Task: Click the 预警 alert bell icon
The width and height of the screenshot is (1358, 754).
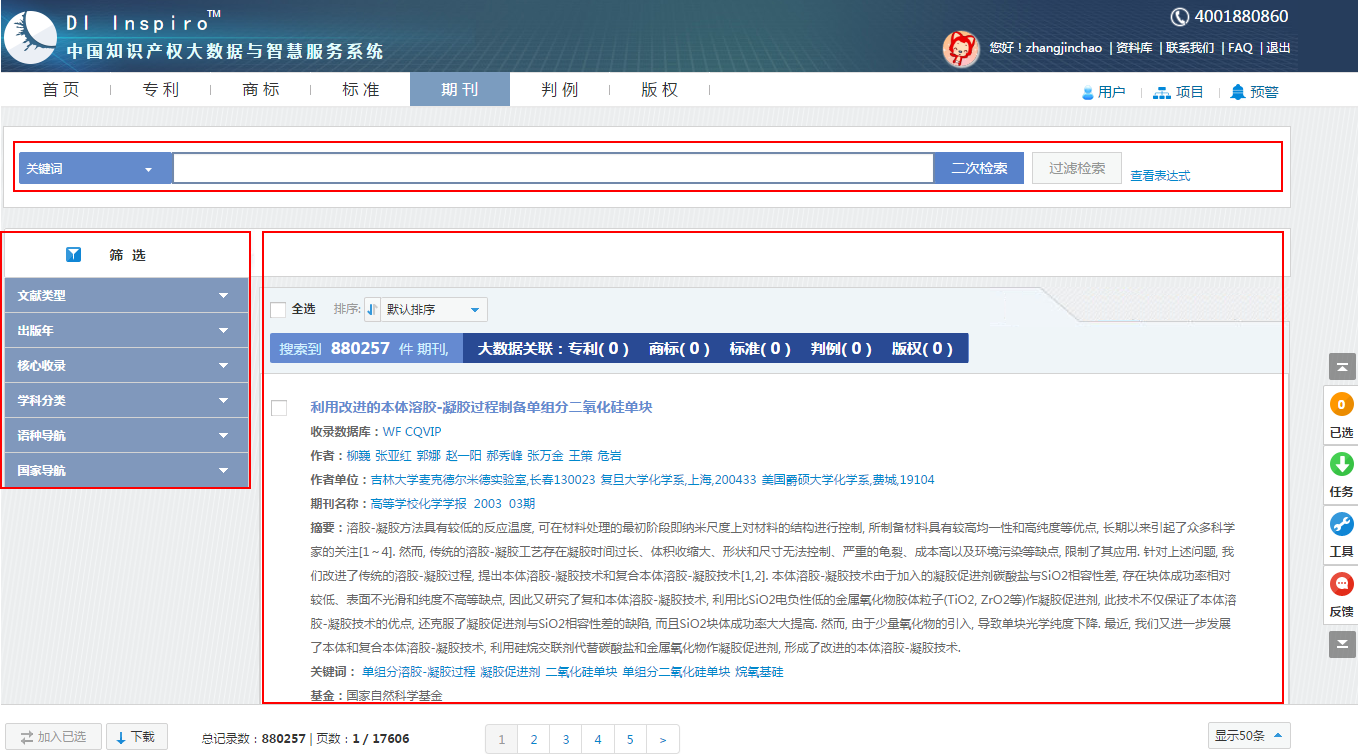Action: click(1238, 92)
